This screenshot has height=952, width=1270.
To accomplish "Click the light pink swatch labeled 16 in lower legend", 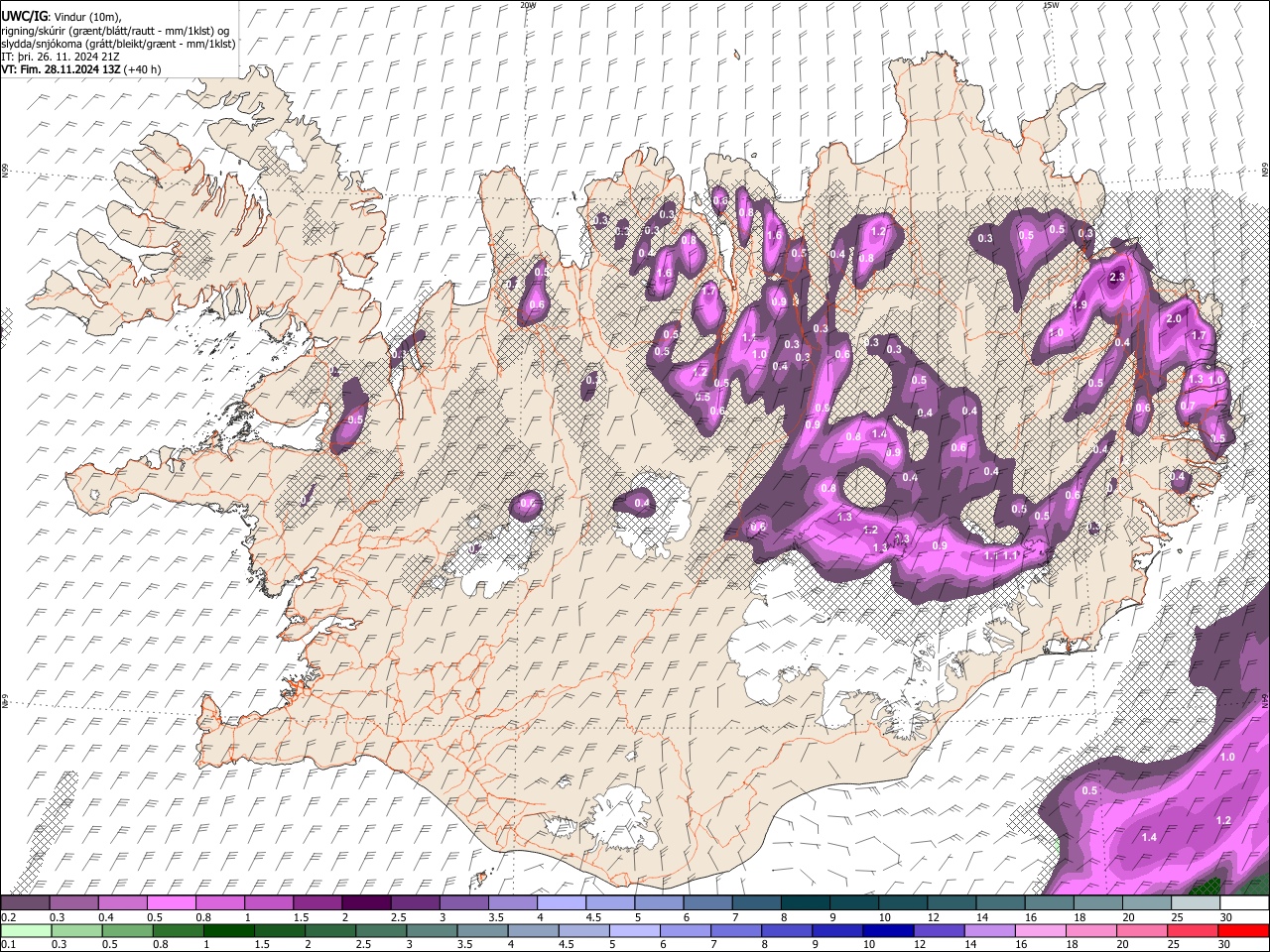I will point(1042,930).
